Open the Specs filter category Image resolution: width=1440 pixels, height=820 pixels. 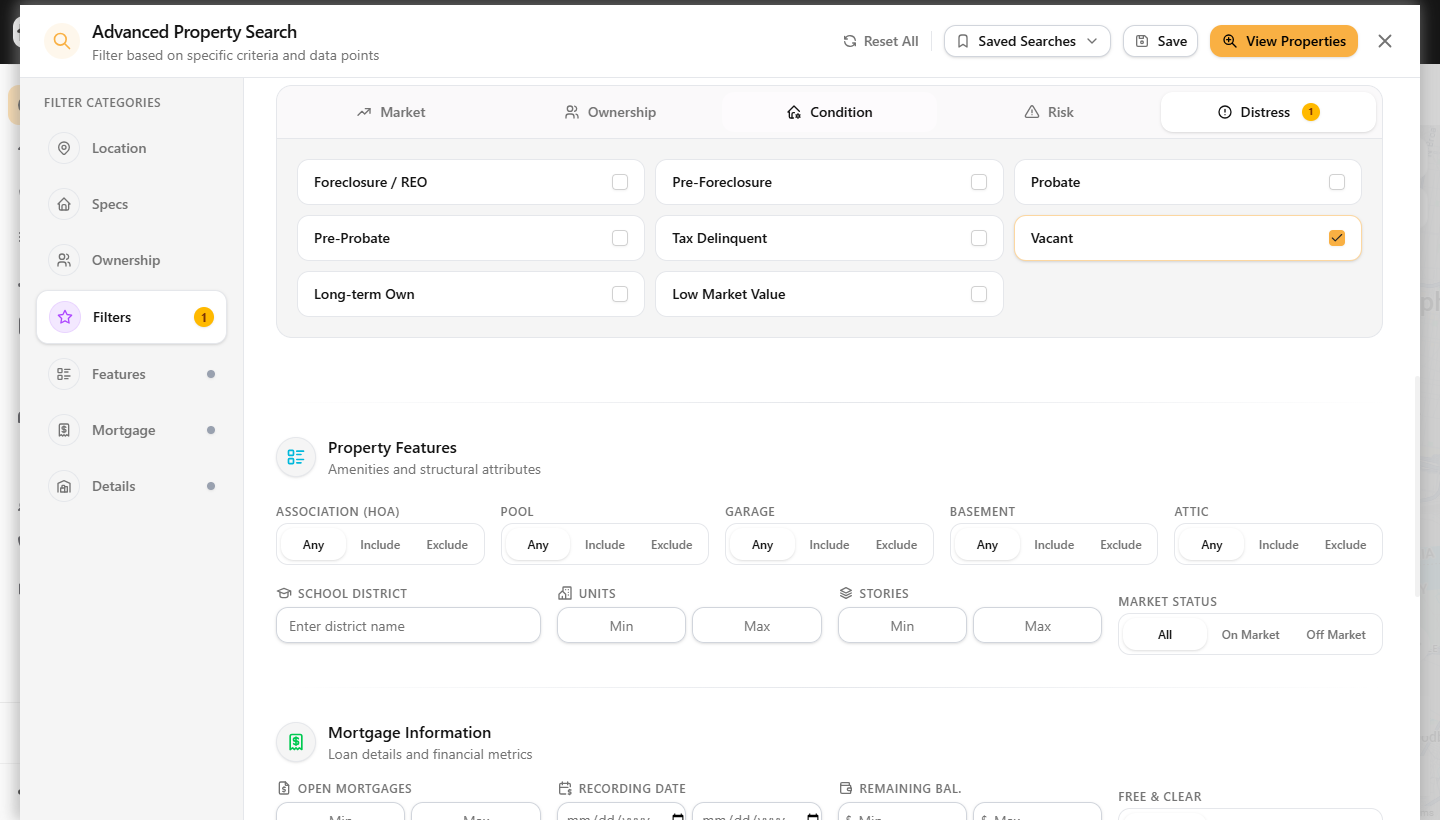[132, 204]
